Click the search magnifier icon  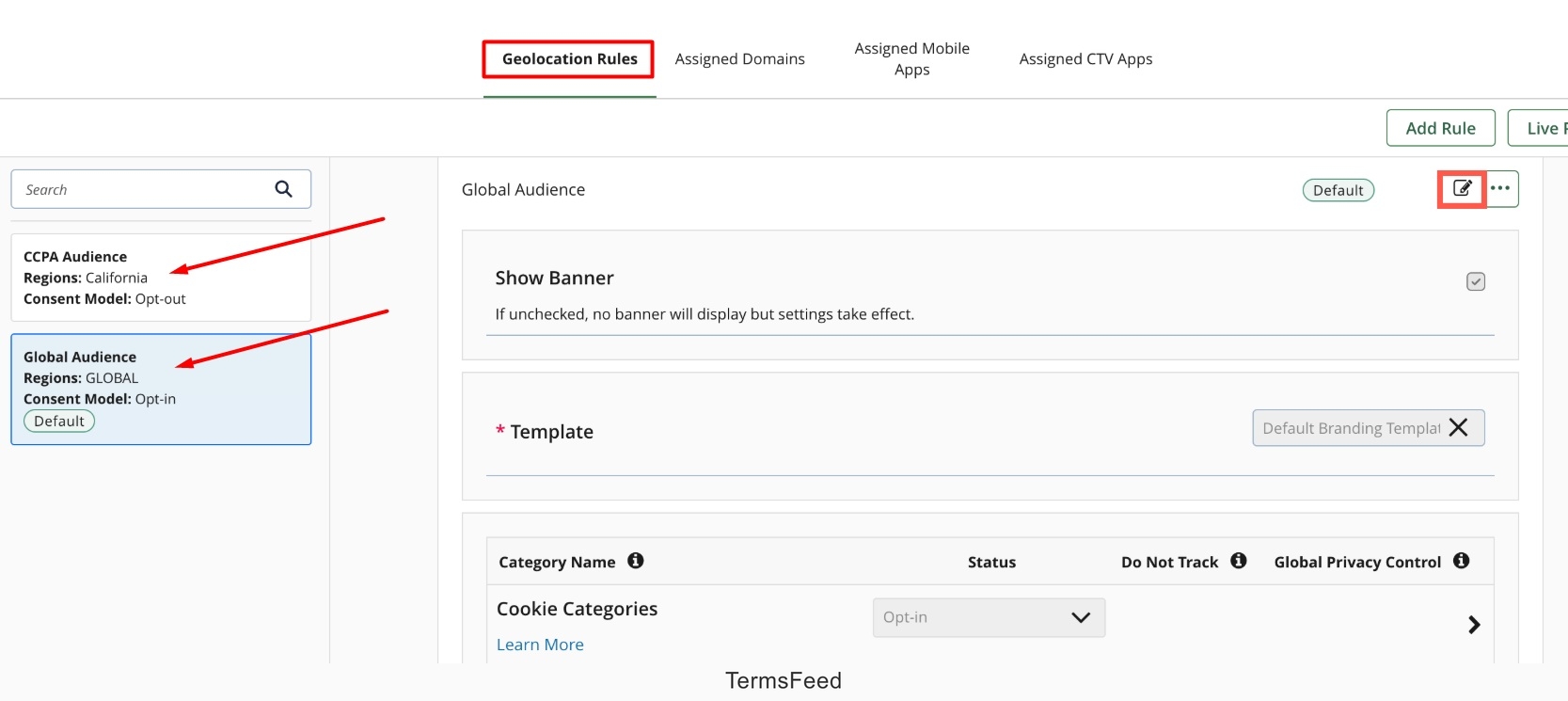(283, 189)
